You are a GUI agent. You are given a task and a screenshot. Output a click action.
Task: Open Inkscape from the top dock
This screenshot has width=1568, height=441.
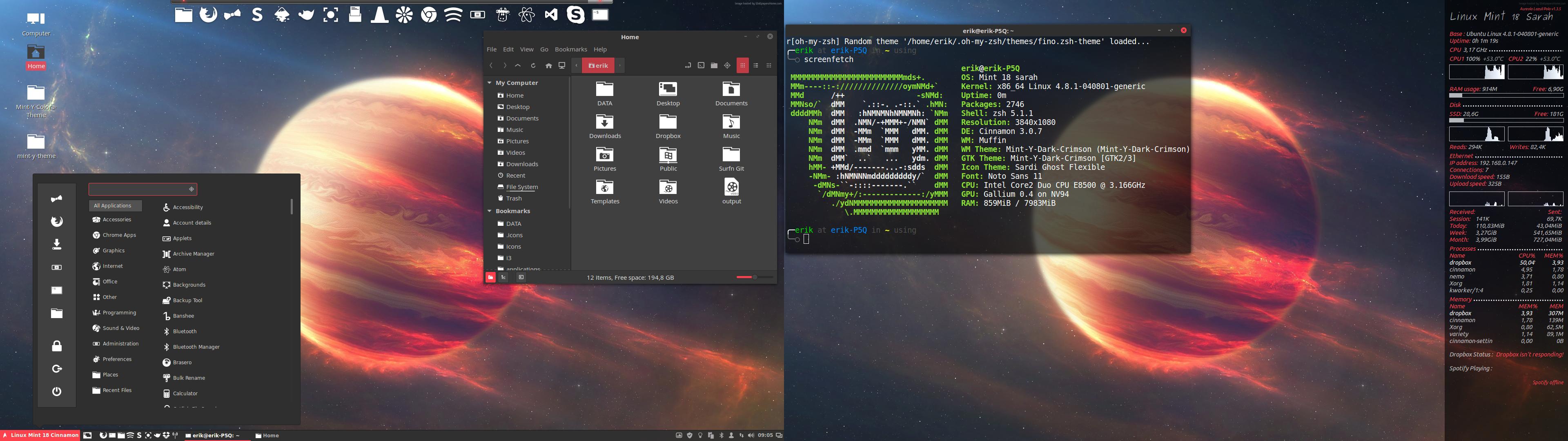pyautogui.click(x=282, y=15)
